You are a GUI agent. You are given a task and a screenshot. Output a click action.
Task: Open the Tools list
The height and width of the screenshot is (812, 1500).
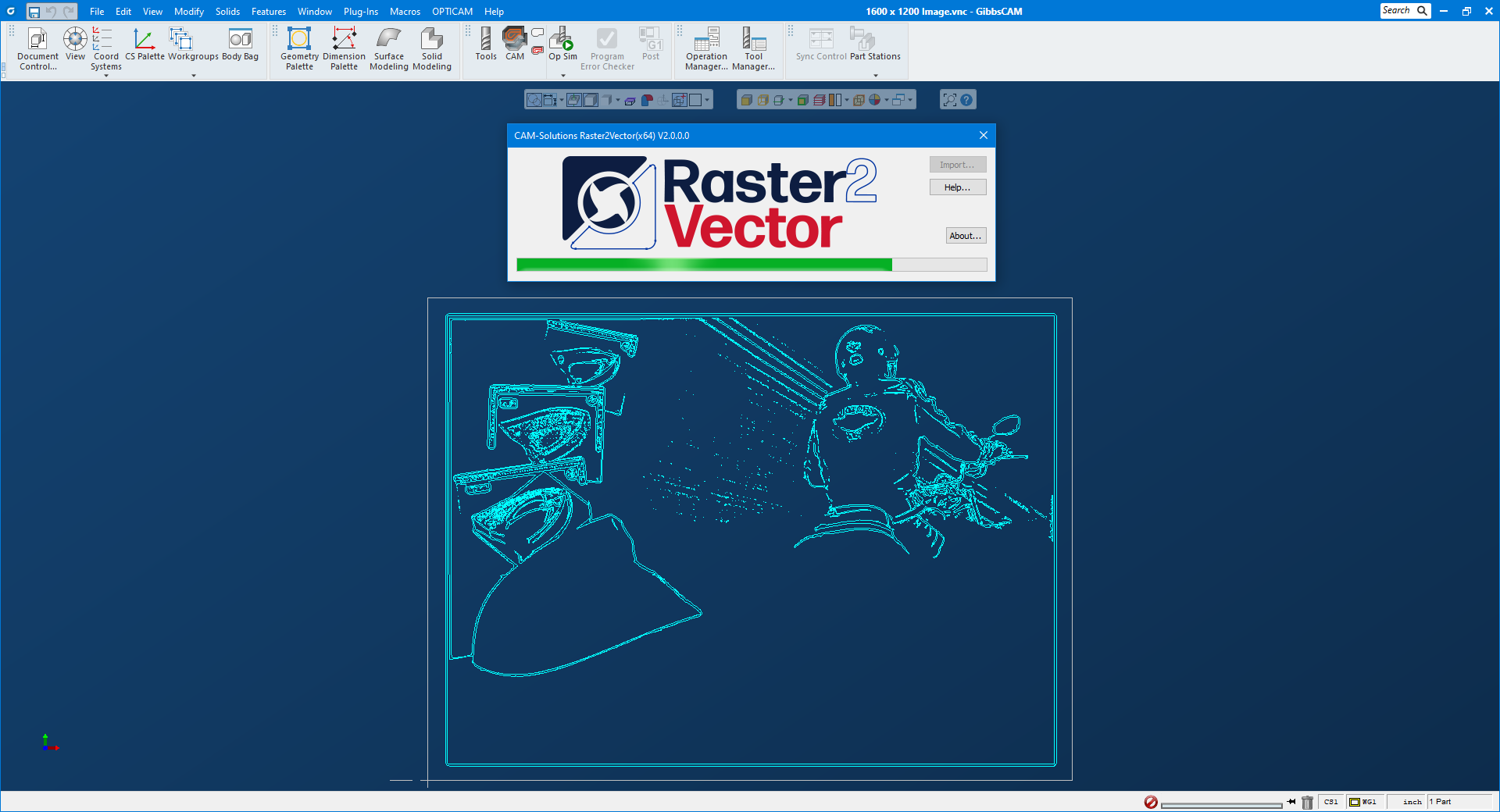[x=486, y=44]
